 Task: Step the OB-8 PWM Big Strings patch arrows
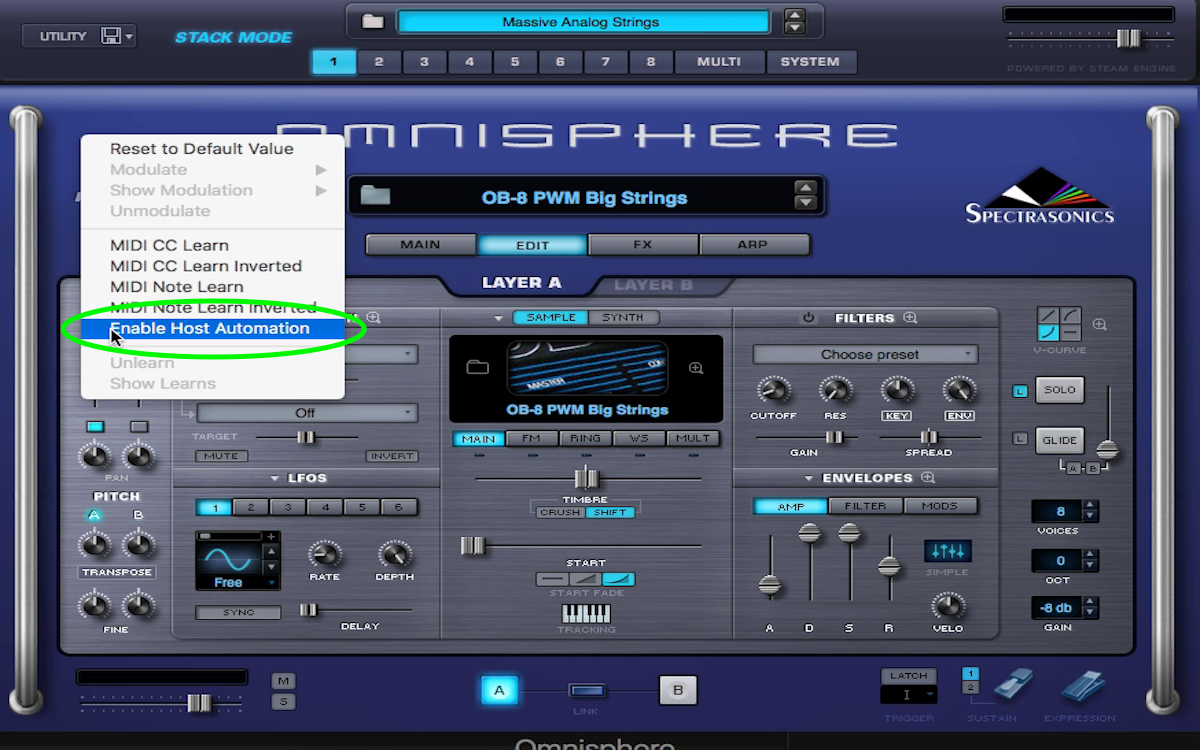click(x=805, y=195)
